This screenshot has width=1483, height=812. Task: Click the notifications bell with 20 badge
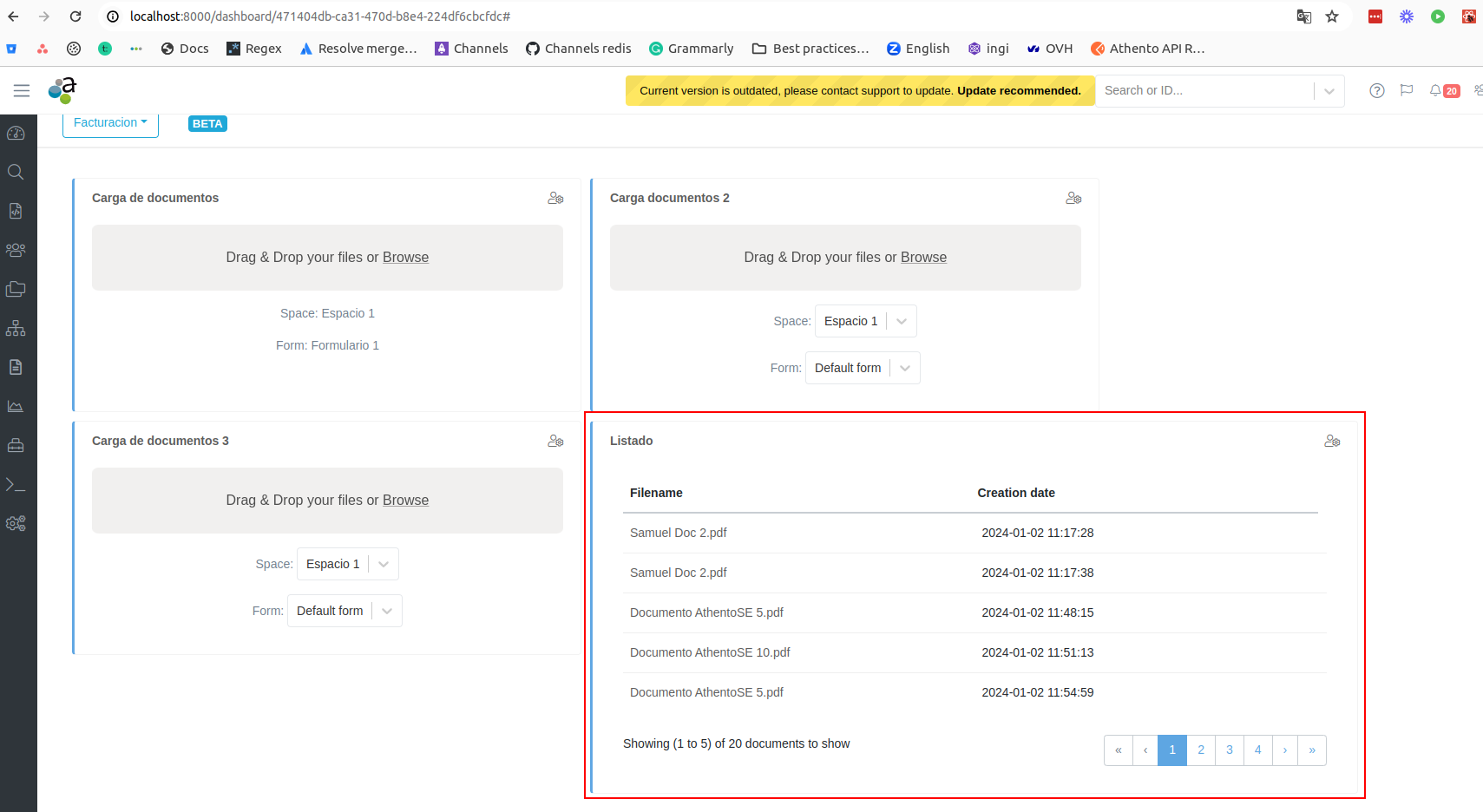pos(1443,90)
